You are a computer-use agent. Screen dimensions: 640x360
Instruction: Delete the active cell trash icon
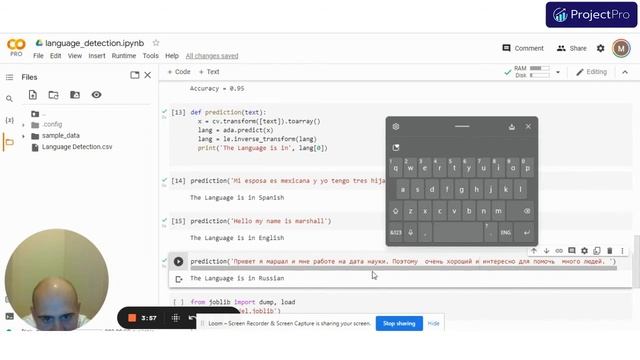(x=609, y=251)
